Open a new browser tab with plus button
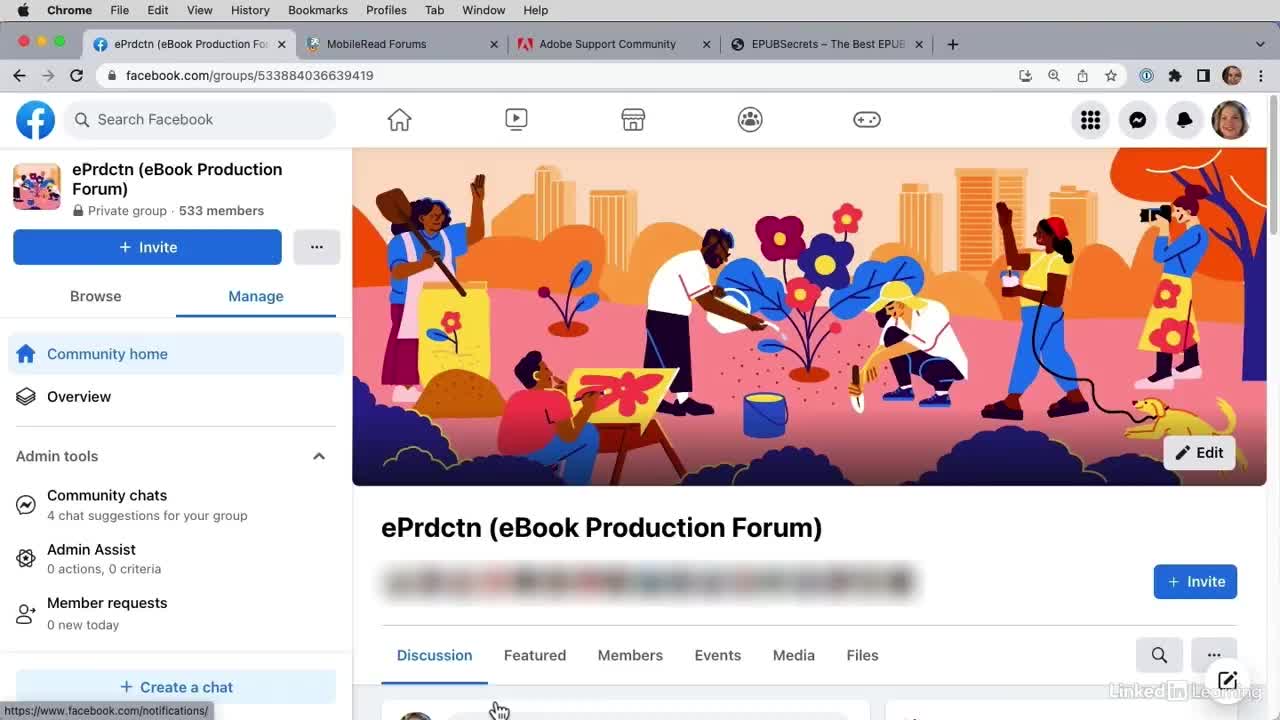Screen dimensions: 1280x720 point(953,44)
